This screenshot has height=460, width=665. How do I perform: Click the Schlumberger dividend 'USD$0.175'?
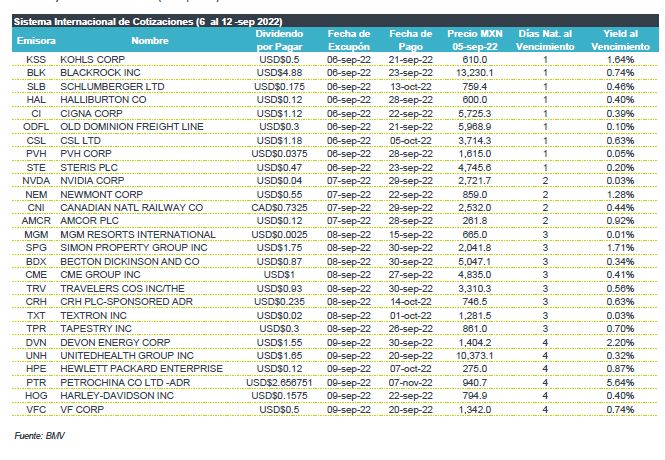pos(279,87)
